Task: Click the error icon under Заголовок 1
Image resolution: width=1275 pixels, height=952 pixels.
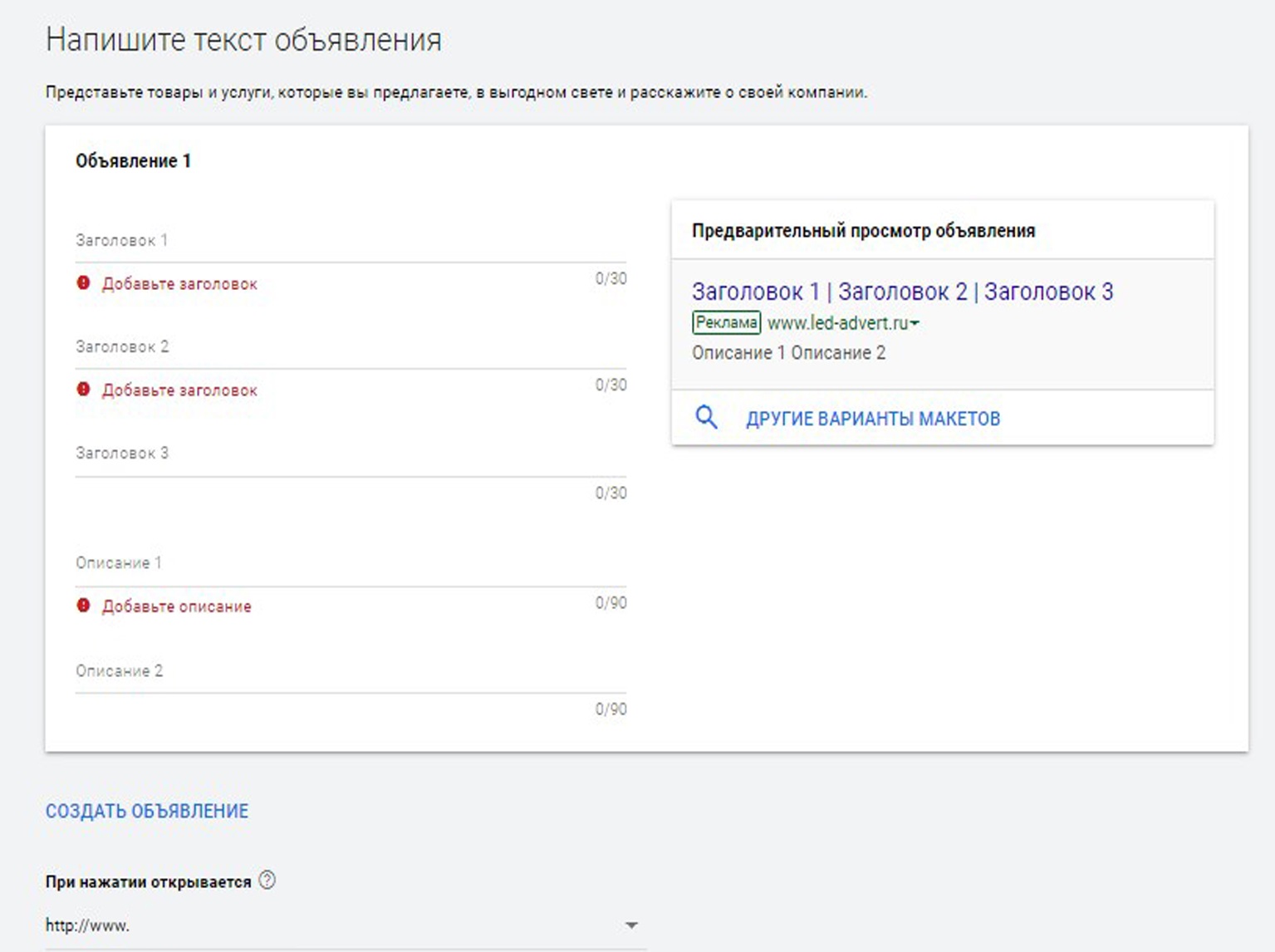Action: [x=83, y=283]
